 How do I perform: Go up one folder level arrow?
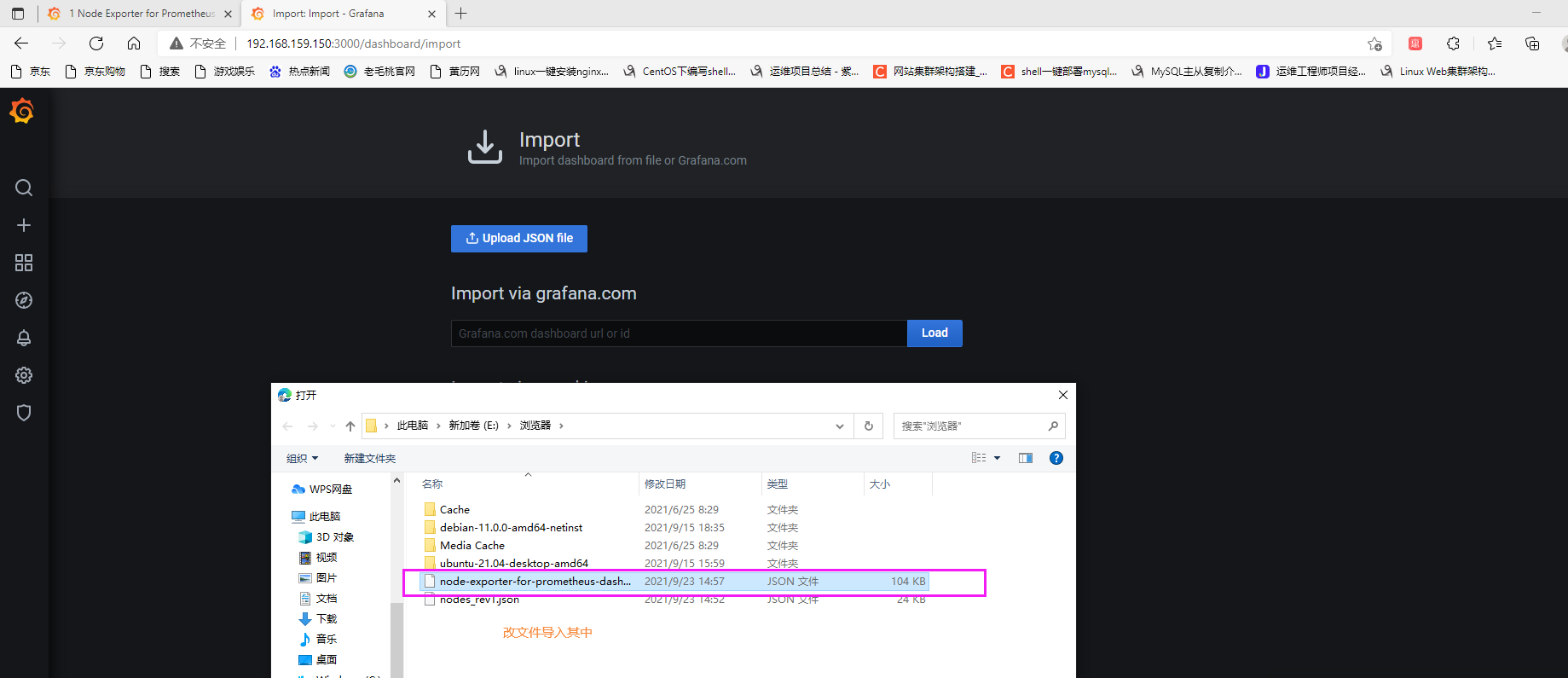pyautogui.click(x=350, y=426)
